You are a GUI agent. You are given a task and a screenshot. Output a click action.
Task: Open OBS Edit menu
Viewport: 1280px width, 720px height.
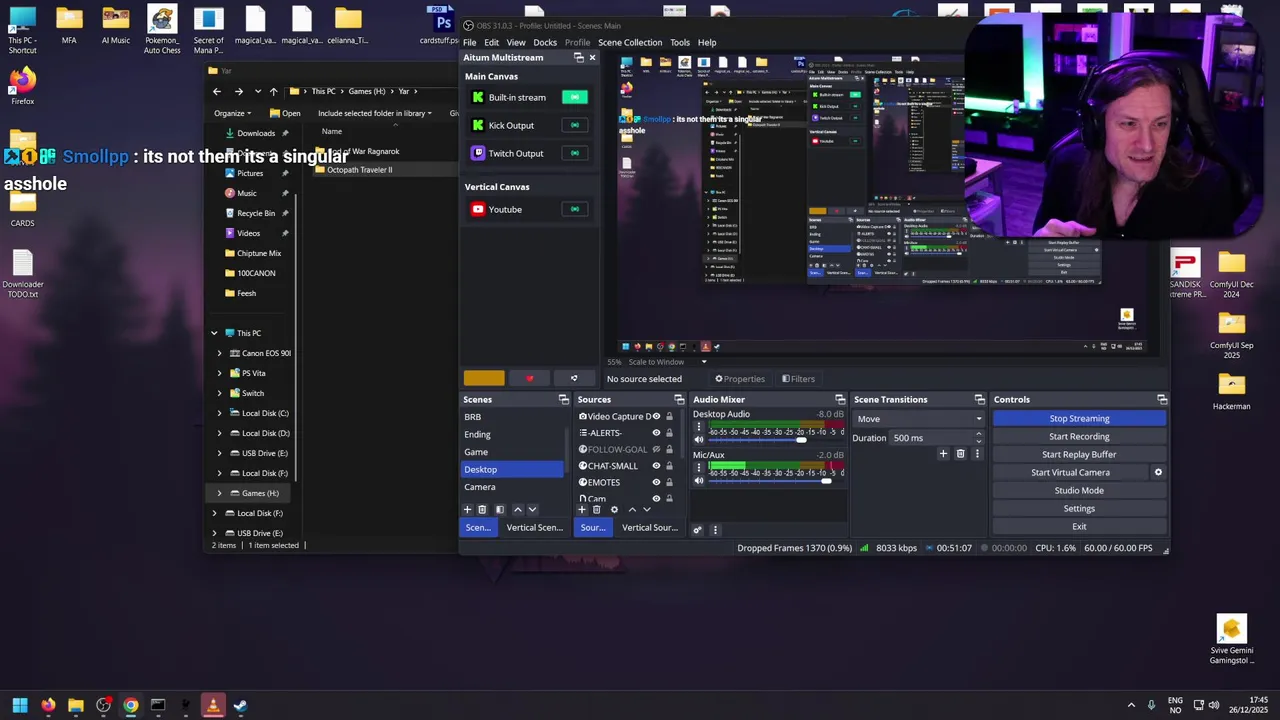click(491, 42)
